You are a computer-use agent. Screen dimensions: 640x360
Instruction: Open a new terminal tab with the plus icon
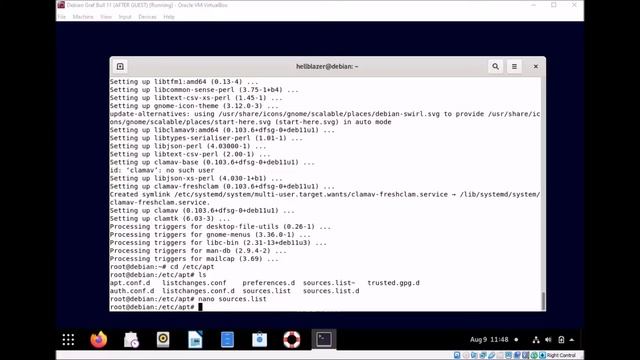[120, 67]
